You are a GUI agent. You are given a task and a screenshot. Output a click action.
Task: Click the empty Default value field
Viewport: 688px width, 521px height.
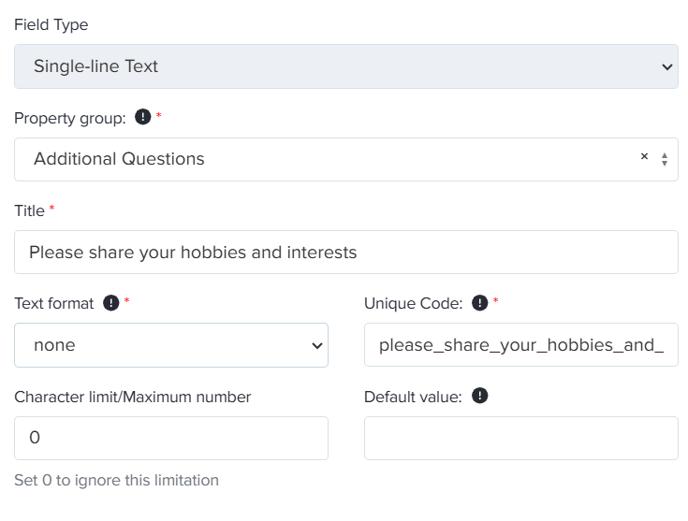(521, 438)
